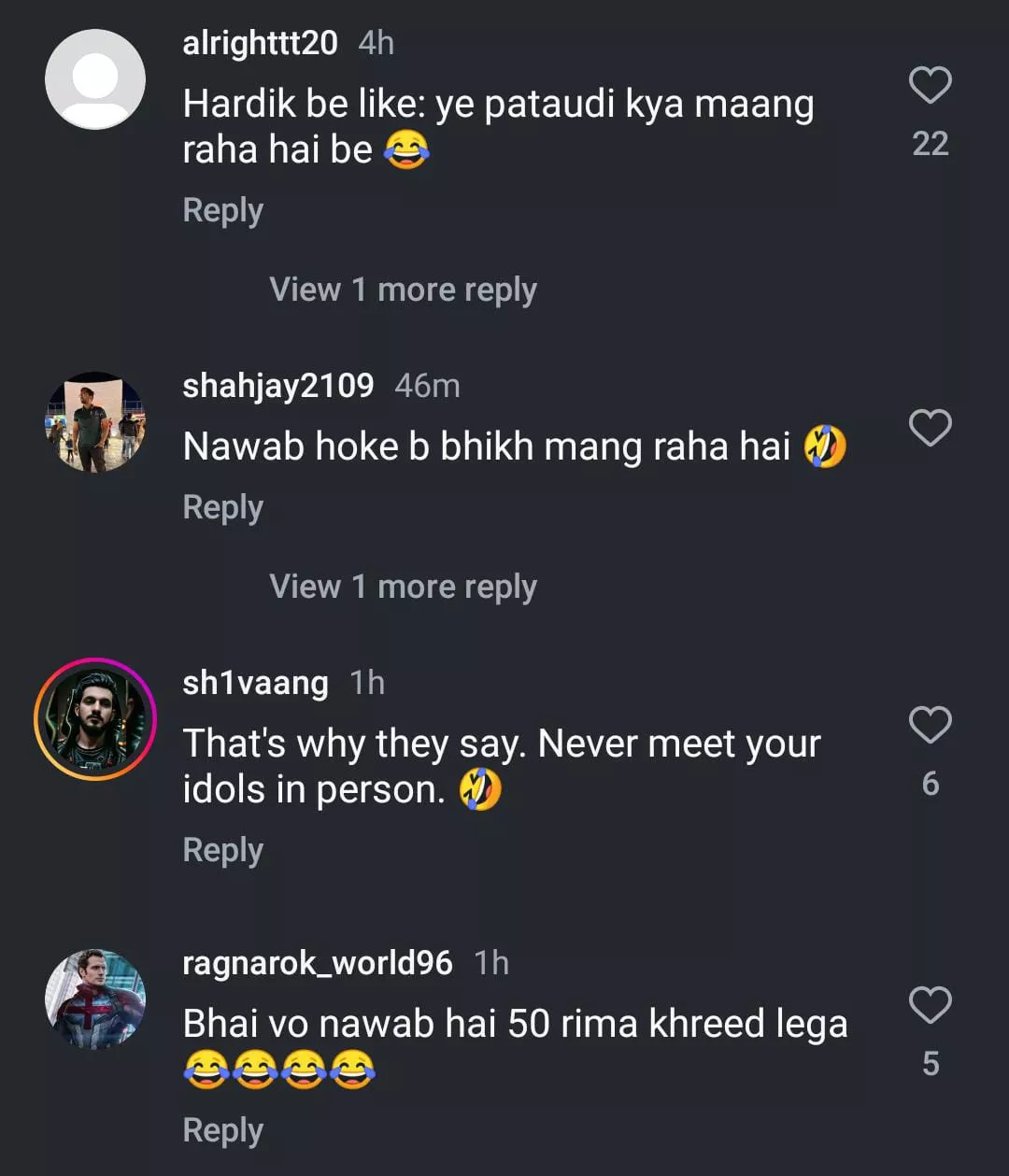
Task: Tap the 22 likes count
Action: pos(930,144)
